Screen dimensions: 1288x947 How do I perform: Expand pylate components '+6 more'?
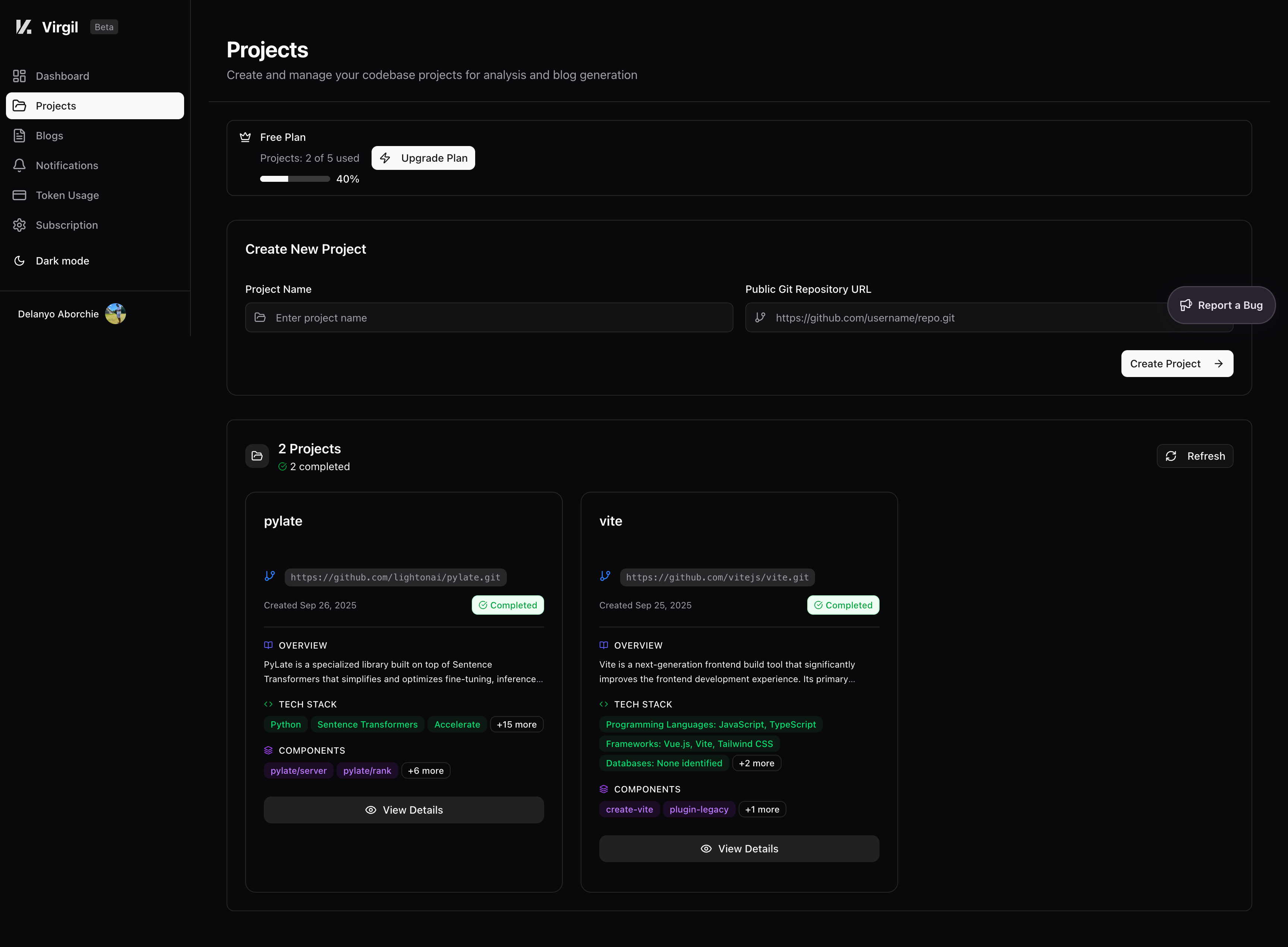tap(426, 770)
